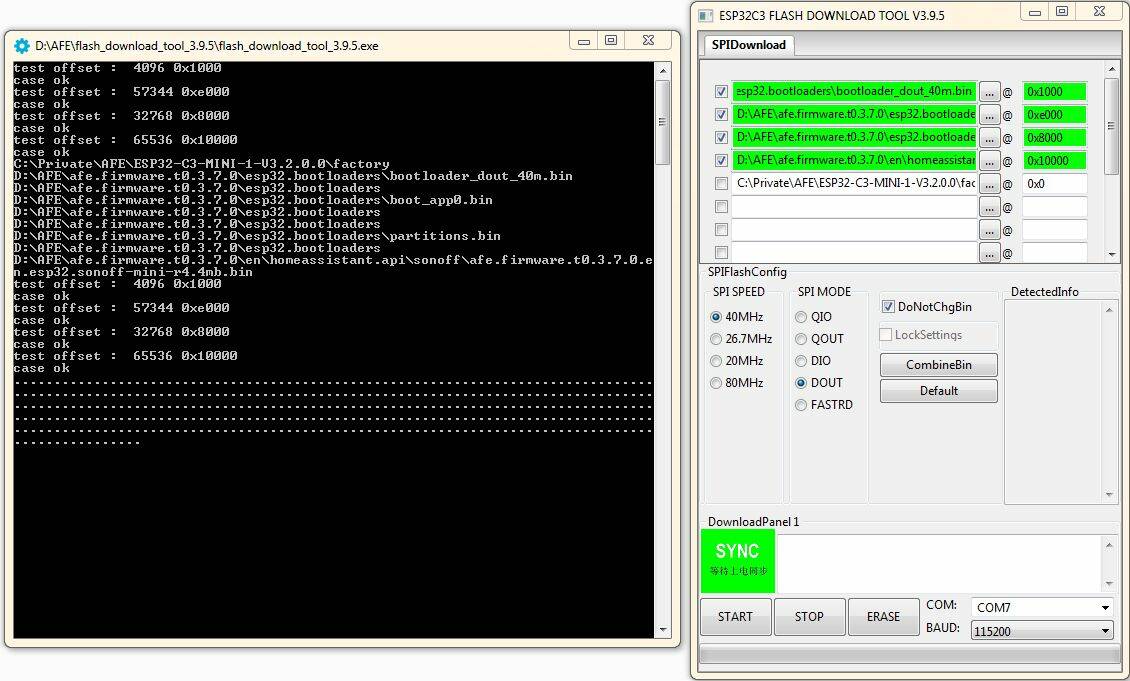Click the console line ending in 'boot_app0.bin'
This screenshot has width=1130, height=681.
click(x=253, y=200)
